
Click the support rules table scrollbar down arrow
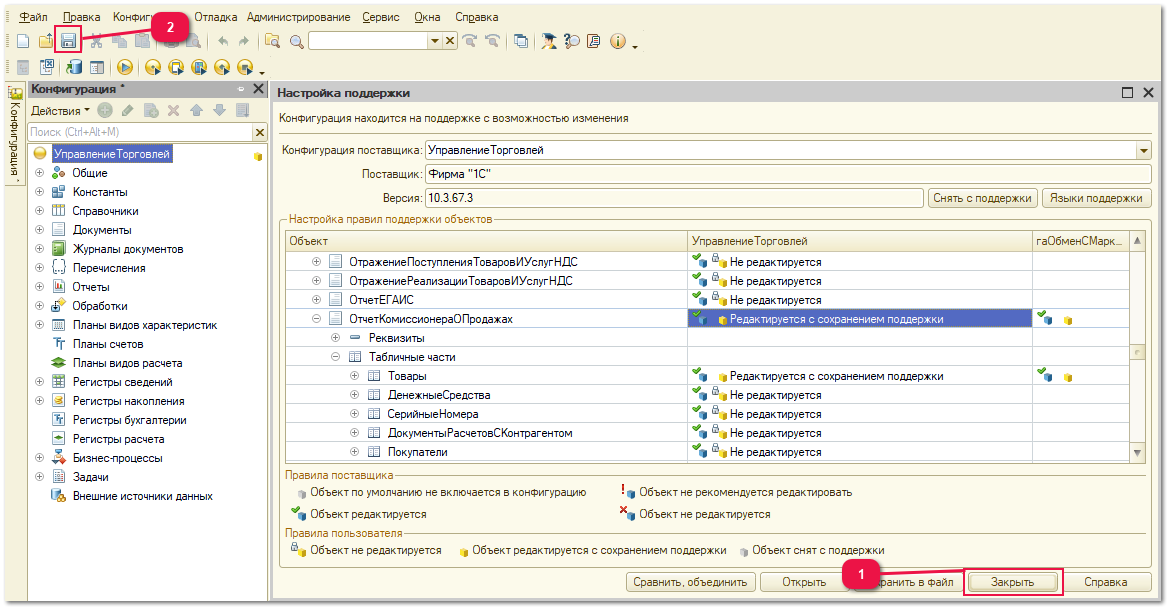pos(1137,452)
